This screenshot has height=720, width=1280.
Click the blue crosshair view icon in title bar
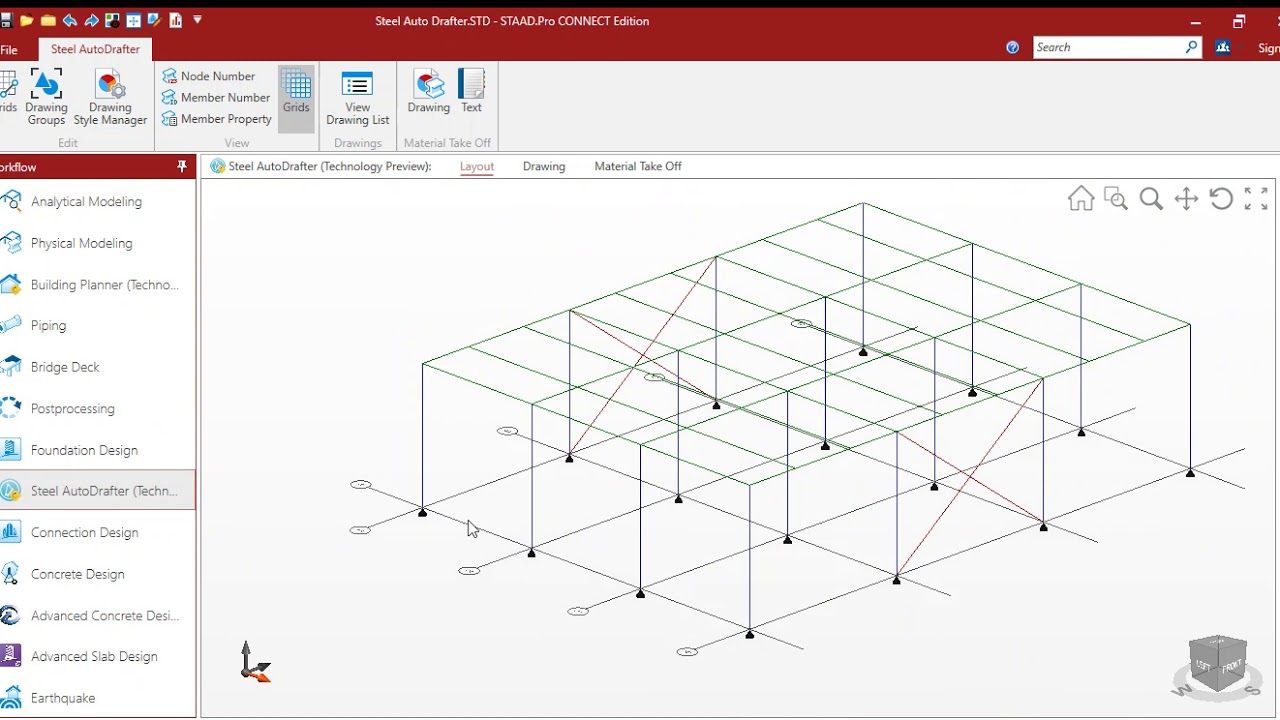(133, 20)
